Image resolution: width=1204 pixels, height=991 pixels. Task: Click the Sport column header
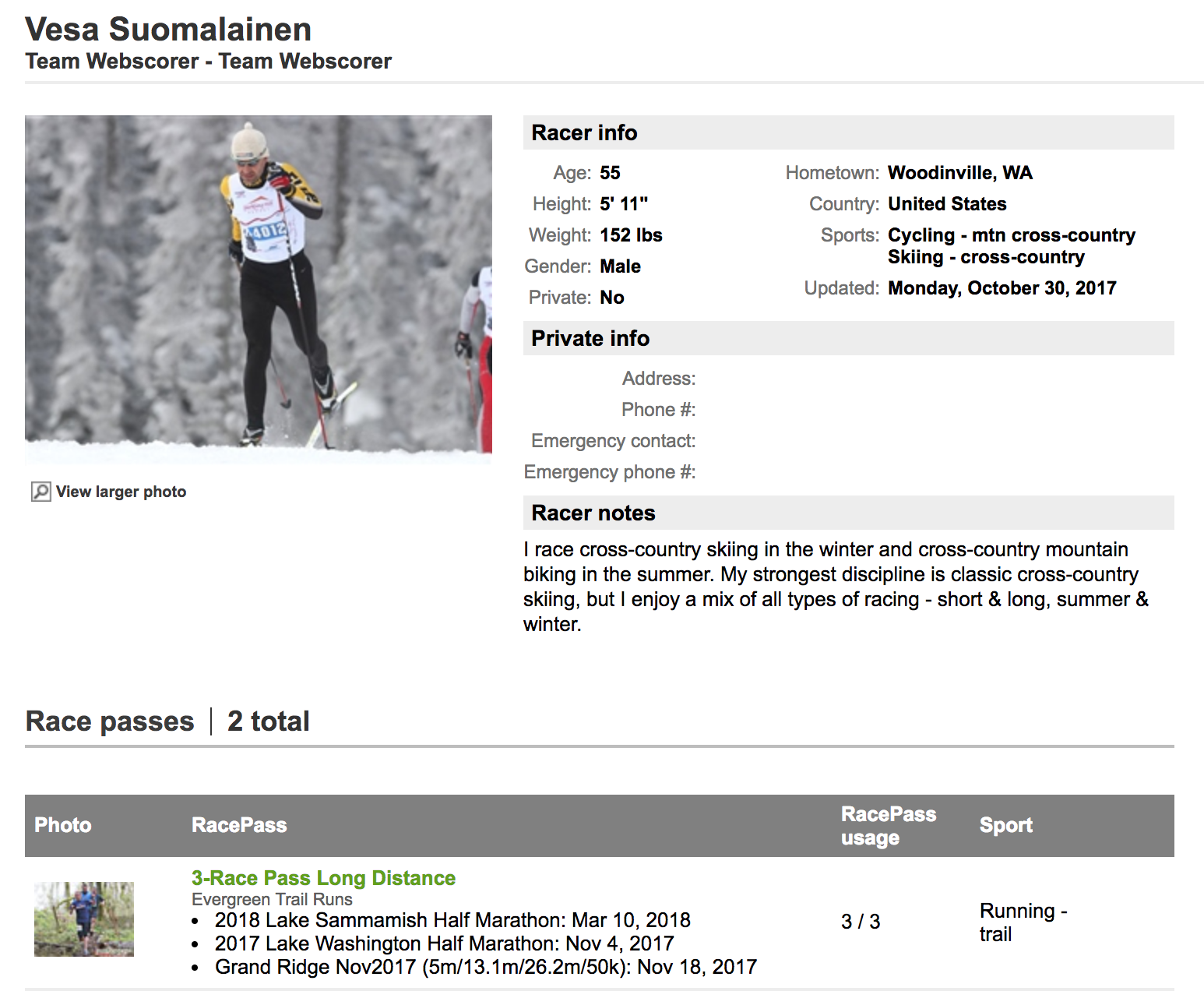1005,825
